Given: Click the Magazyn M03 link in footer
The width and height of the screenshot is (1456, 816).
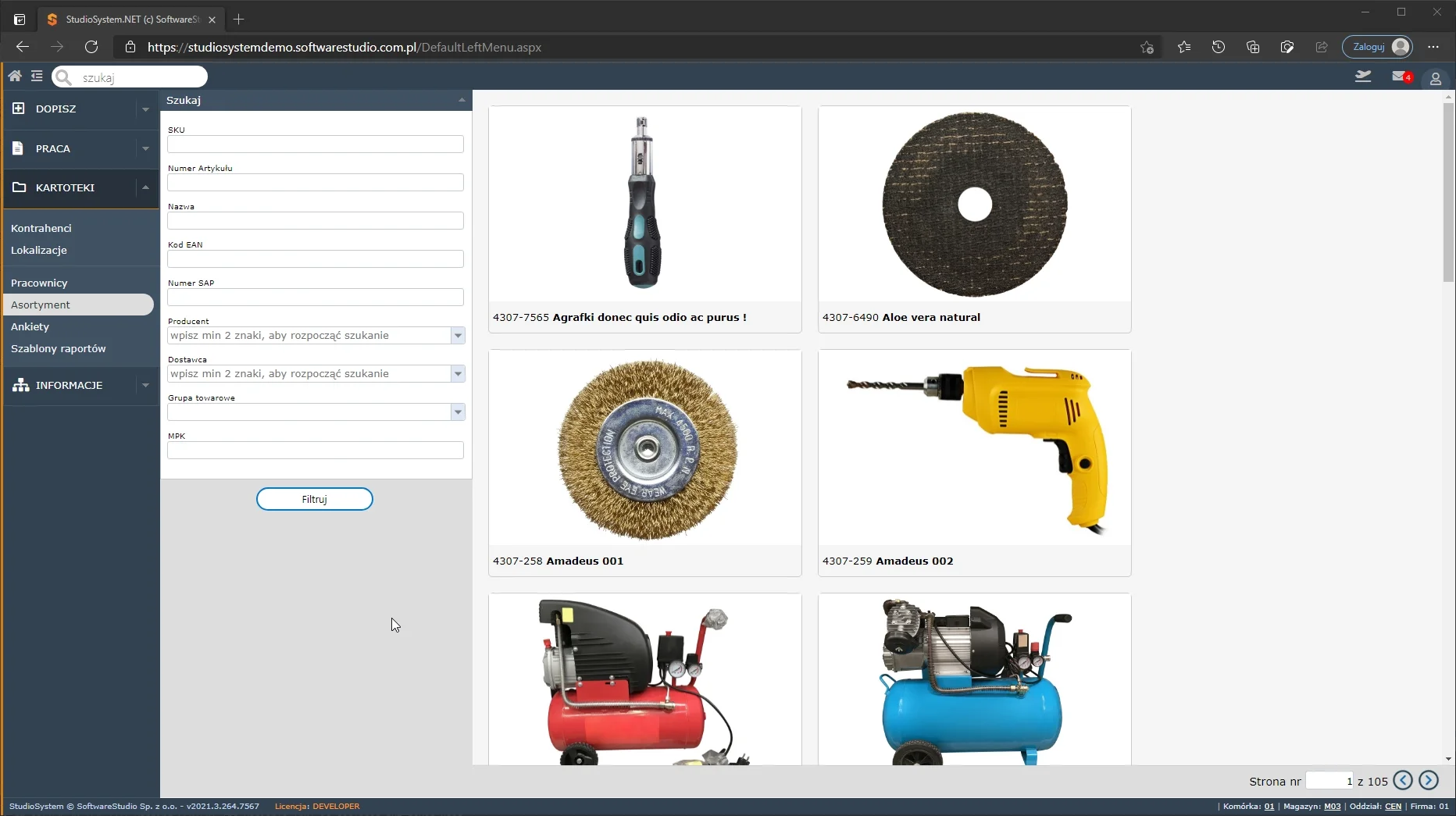Looking at the screenshot, I should (1332, 806).
